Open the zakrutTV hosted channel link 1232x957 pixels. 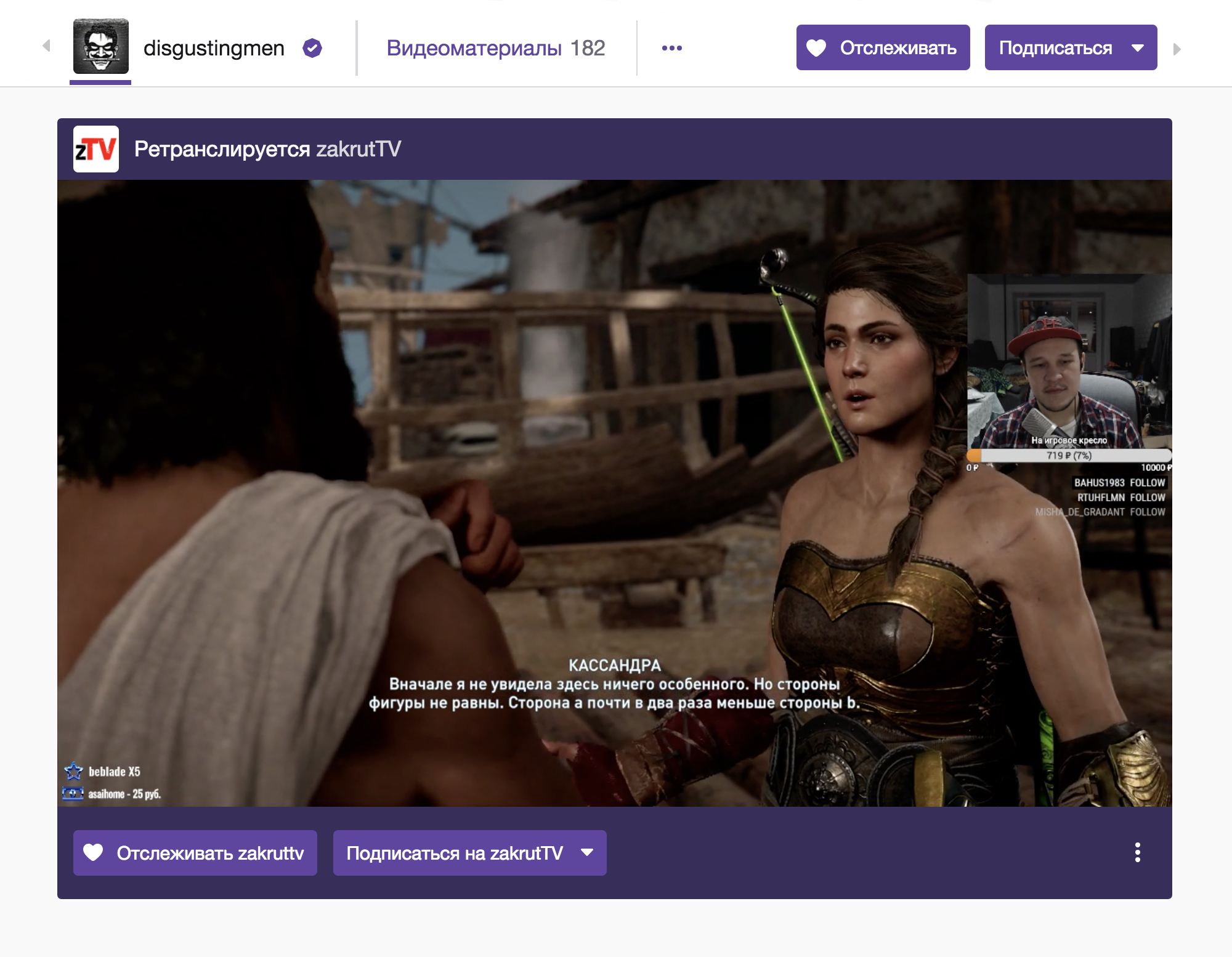pyautogui.click(x=359, y=149)
